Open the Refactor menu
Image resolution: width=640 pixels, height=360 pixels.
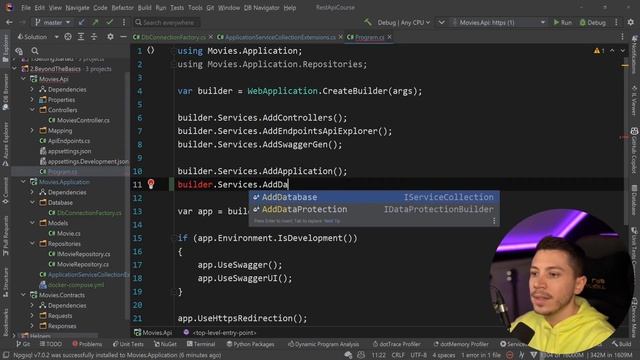pyautogui.click(x=122, y=7)
